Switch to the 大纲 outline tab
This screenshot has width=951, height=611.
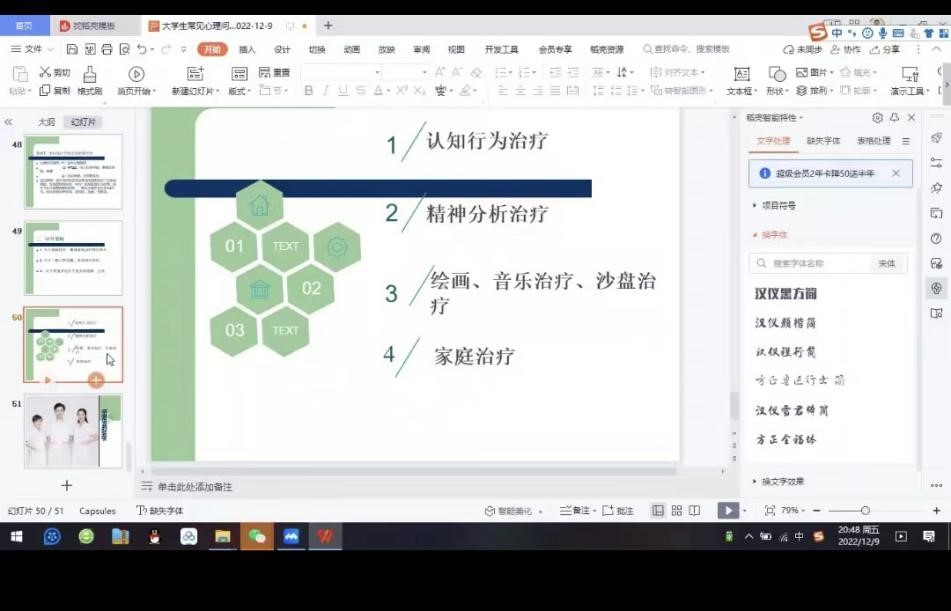pos(46,122)
